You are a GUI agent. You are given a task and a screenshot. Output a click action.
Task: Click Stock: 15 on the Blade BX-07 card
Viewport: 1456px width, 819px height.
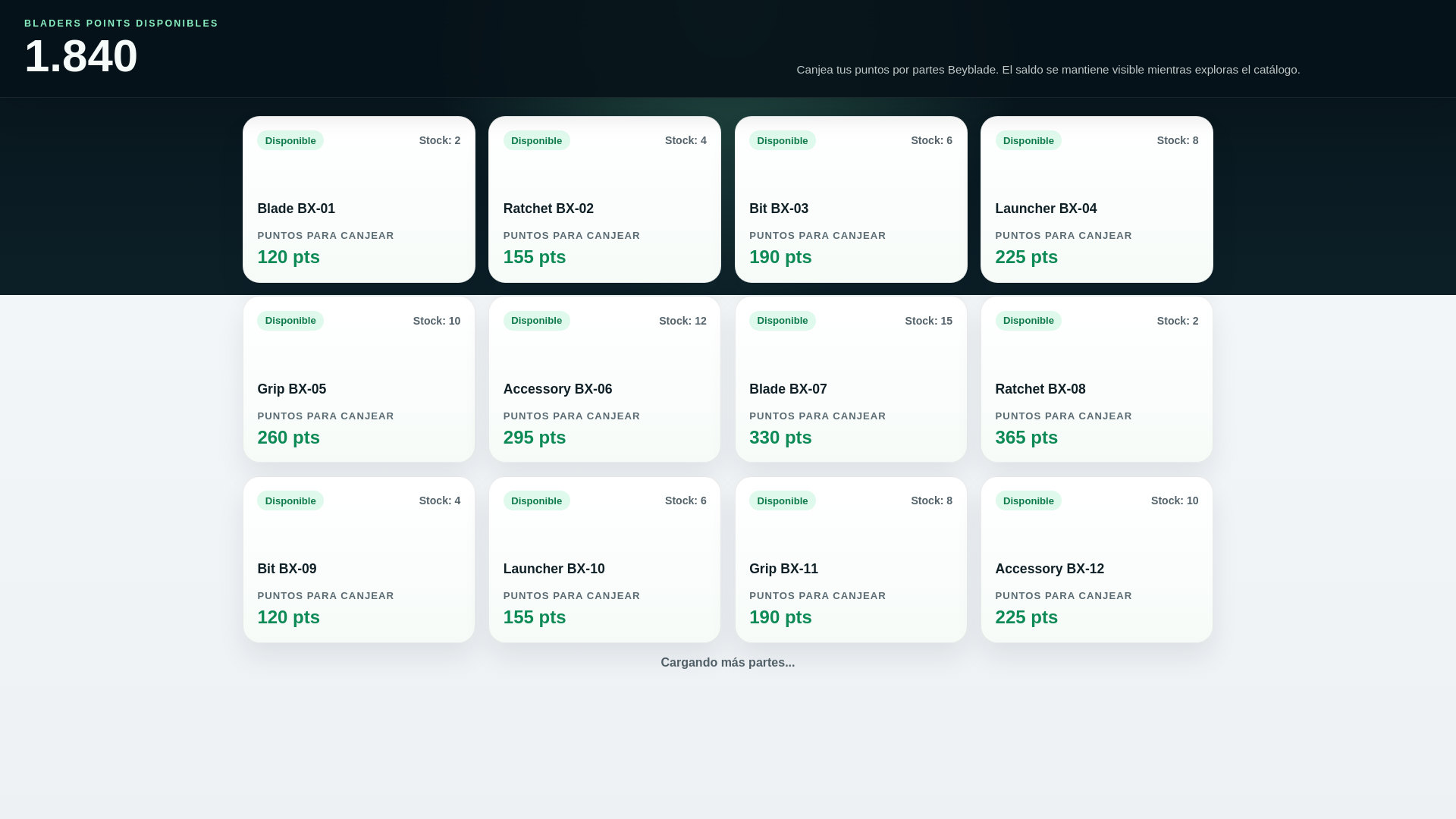[x=928, y=321]
